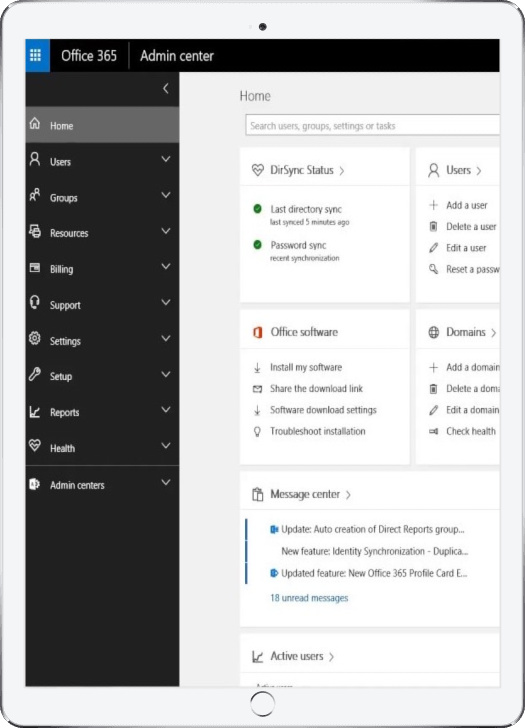Click the plus icon beside Add a domain

[434, 368]
